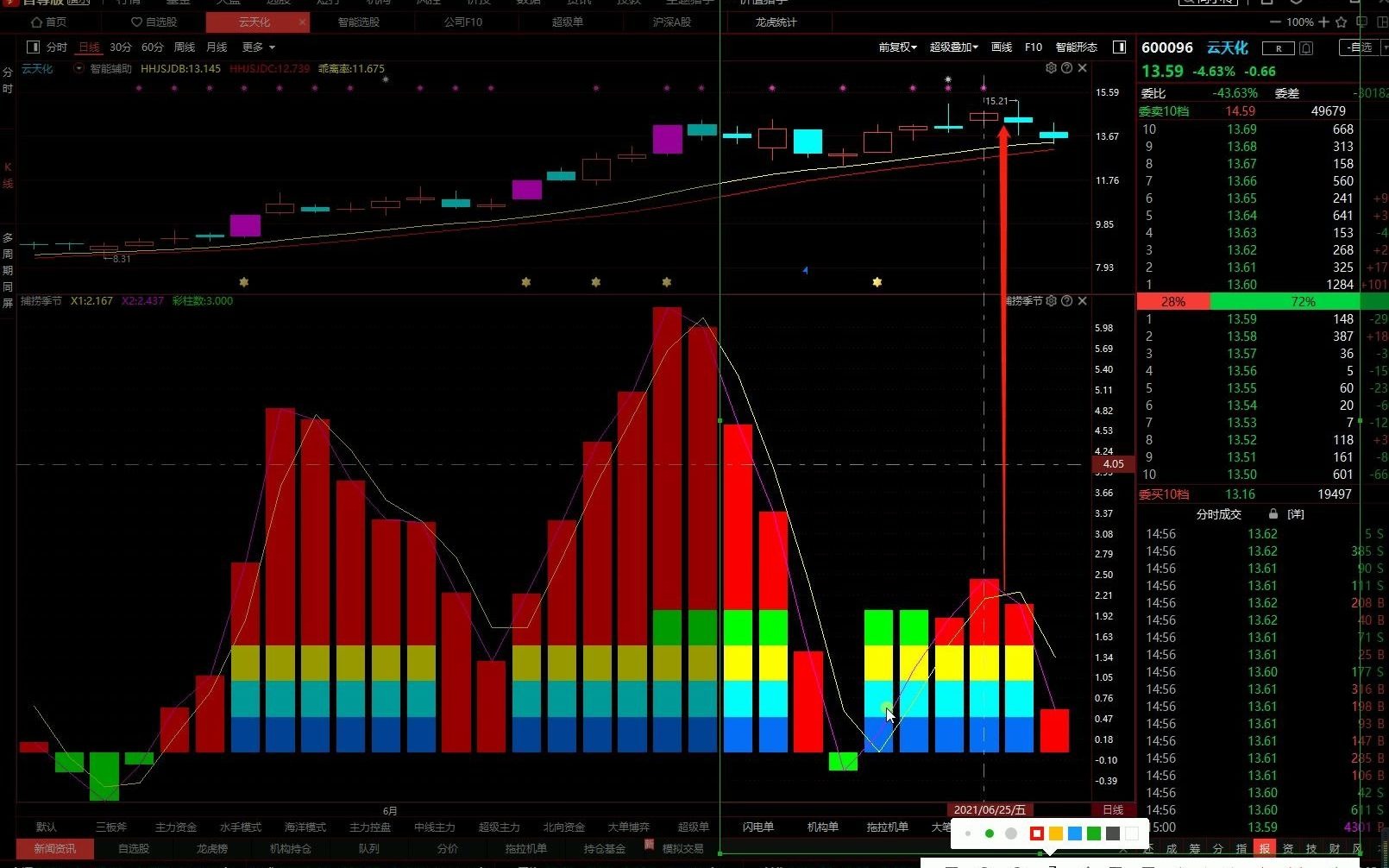Select 30分 period
1389x868 pixels.
tap(121, 47)
